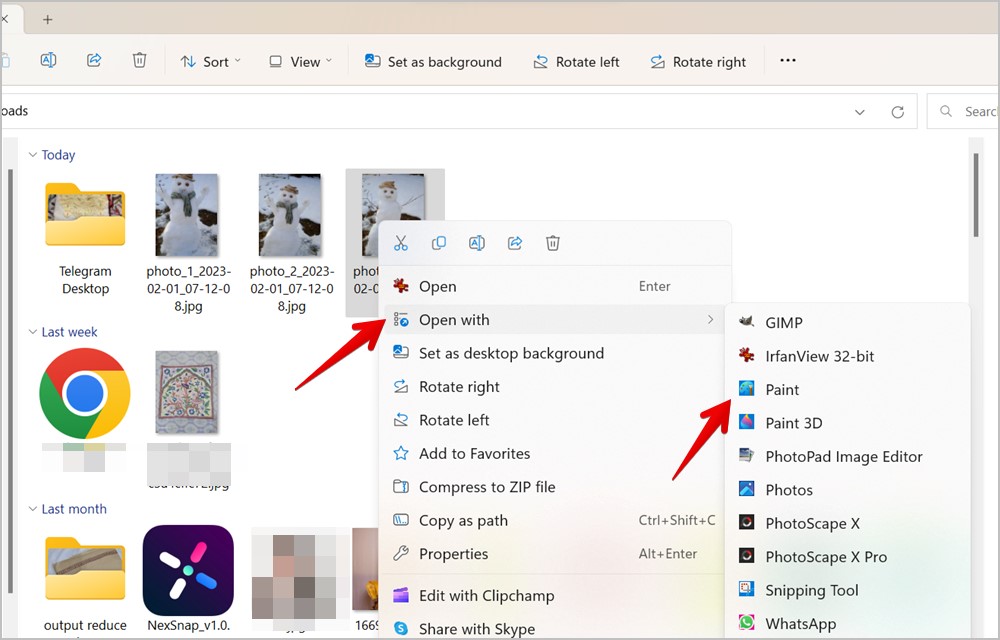Screen dimensions: 1000x640
Task: Click the toolbar Delete trash icon
Action: [x=139, y=61]
